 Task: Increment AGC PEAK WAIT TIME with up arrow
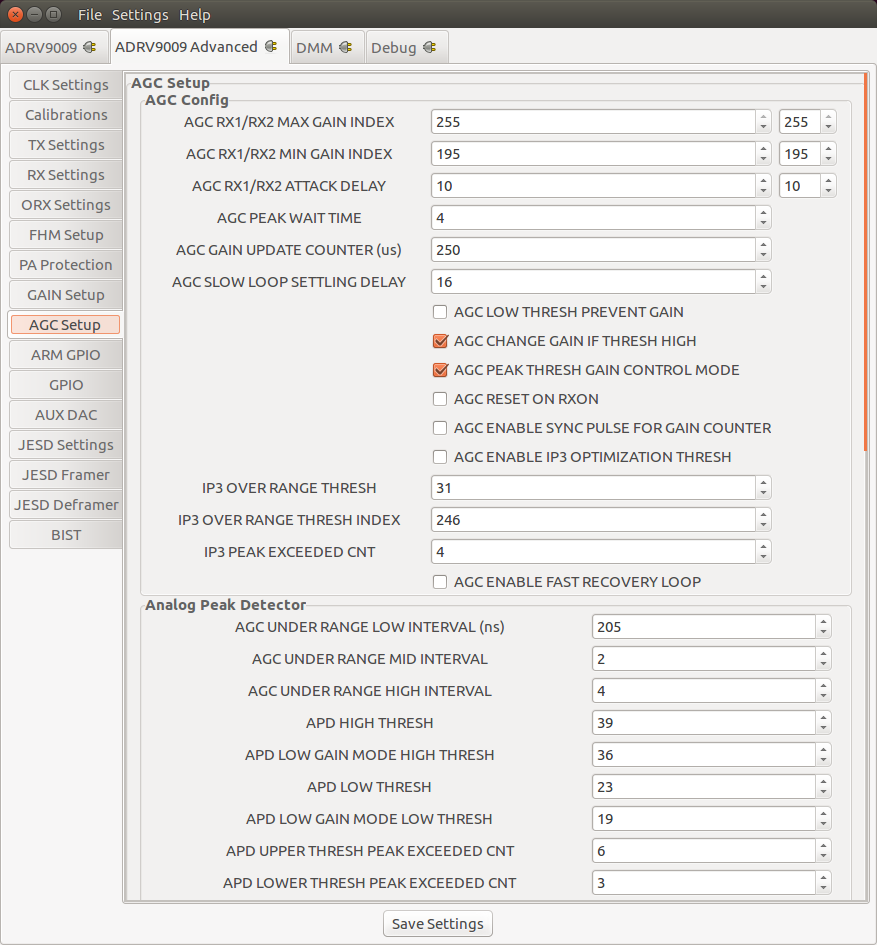763,213
